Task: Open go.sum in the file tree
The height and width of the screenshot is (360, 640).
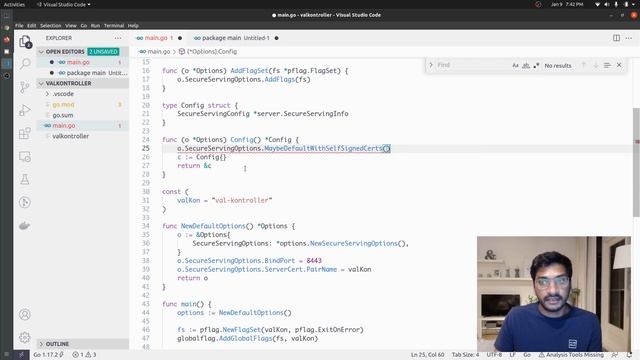Action: click(x=63, y=115)
